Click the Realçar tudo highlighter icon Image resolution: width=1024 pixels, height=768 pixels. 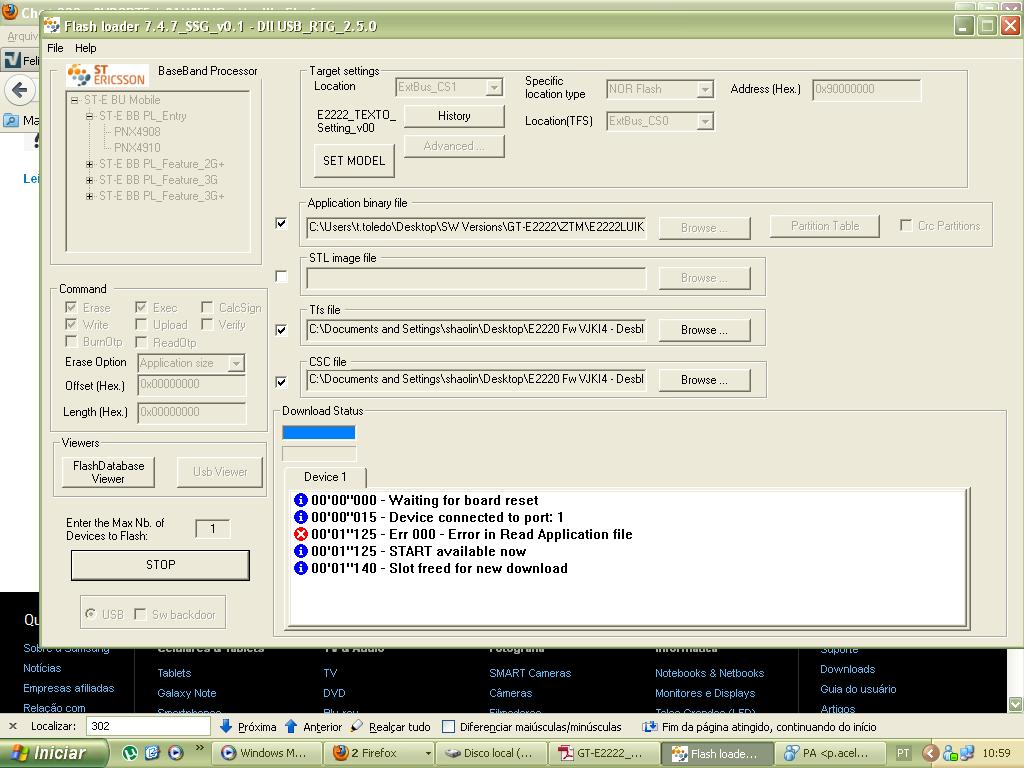[357, 726]
